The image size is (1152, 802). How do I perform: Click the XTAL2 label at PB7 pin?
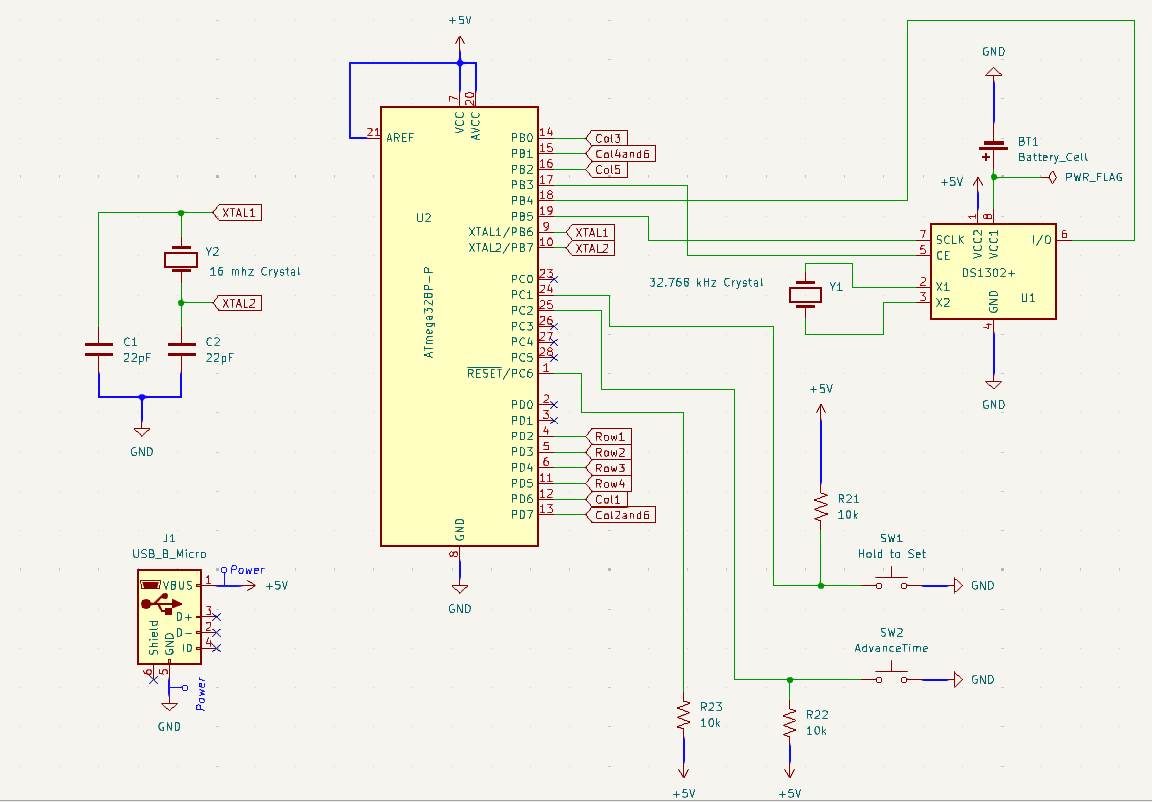[x=591, y=248]
